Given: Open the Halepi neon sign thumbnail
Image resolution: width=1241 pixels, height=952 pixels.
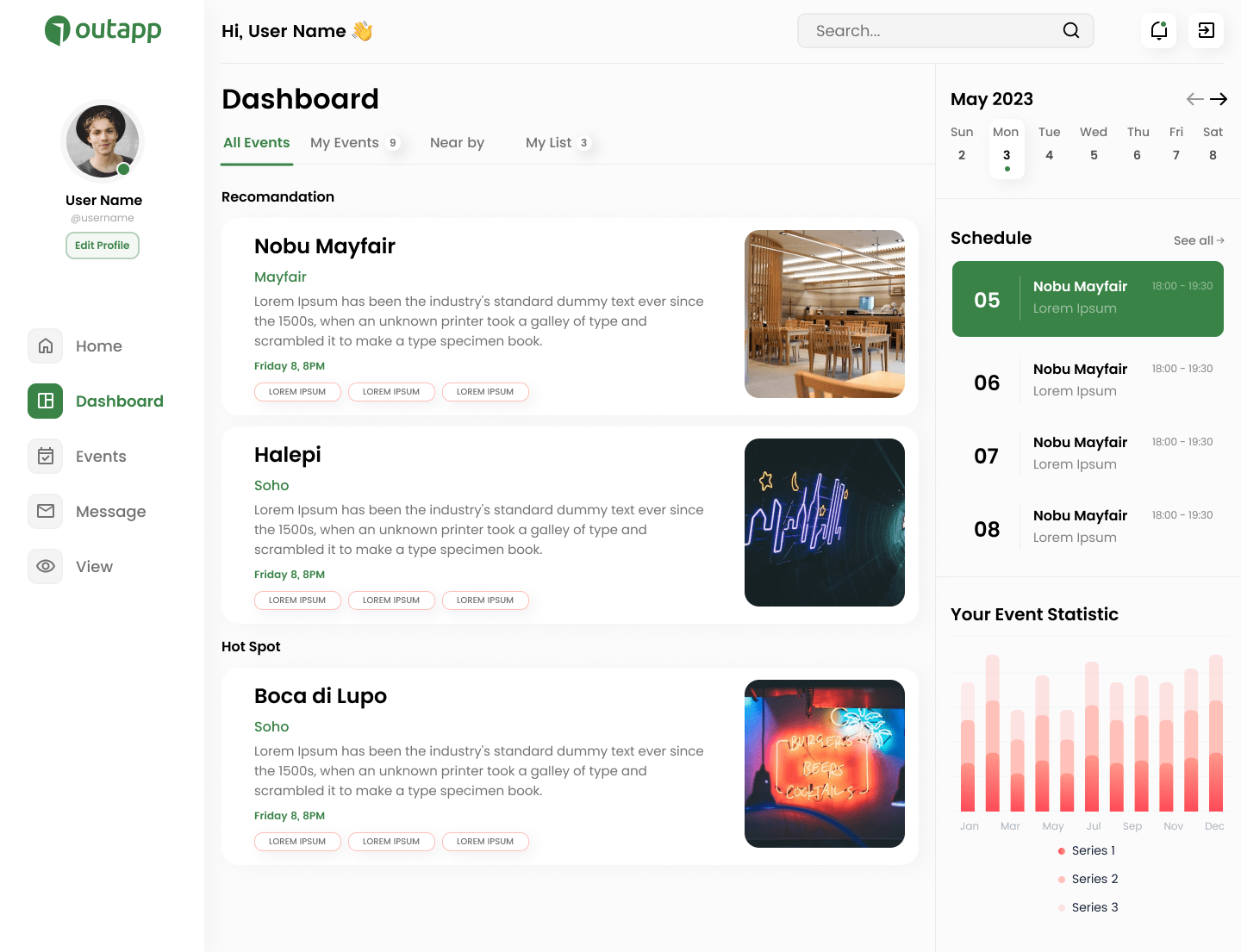Looking at the screenshot, I should [824, 522].
